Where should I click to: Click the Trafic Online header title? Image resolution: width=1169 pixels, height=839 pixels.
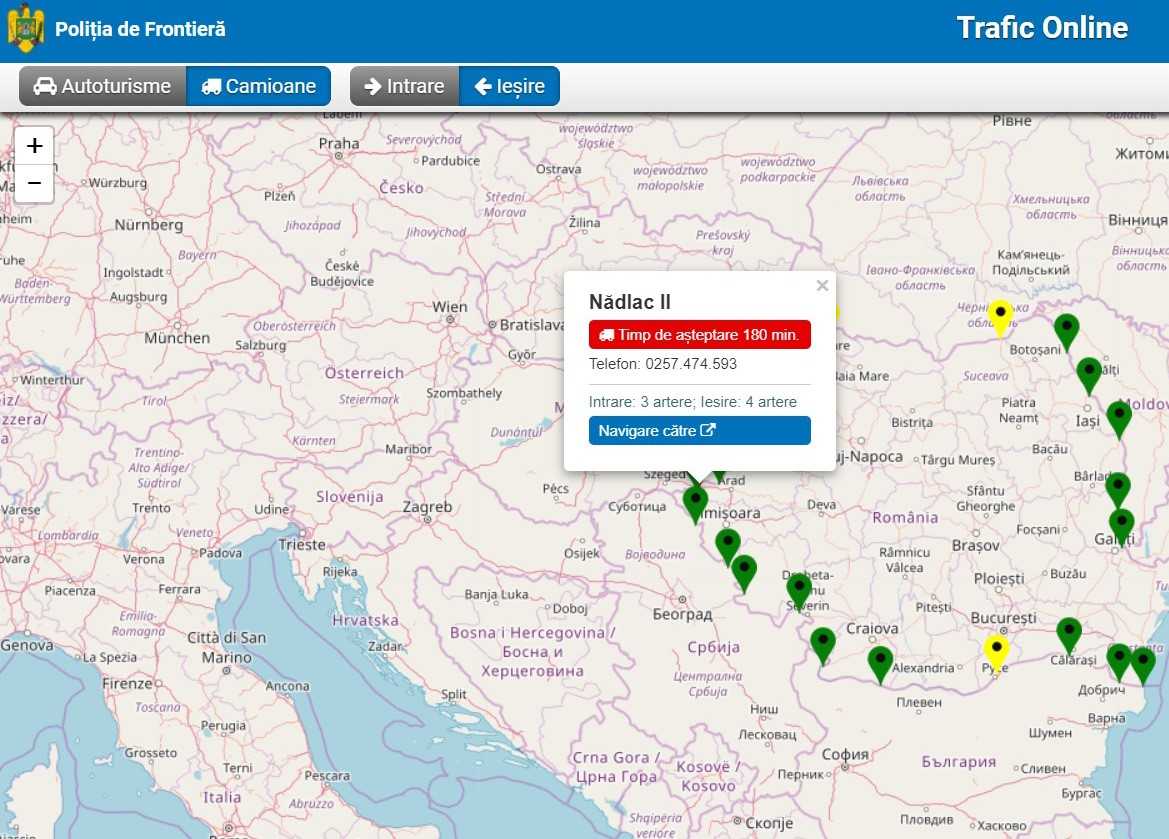coord(1041,28)
